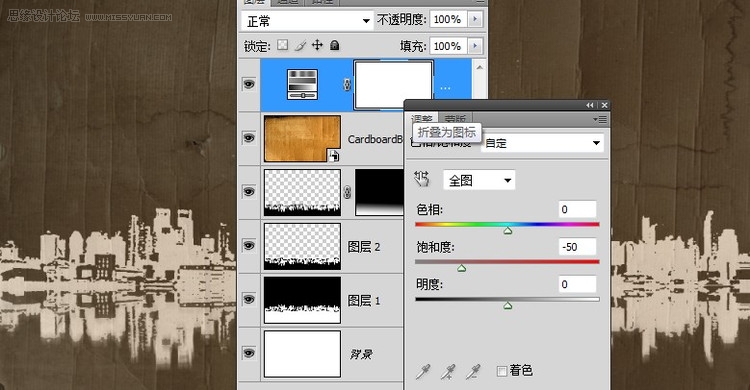This screenshot has width=750, height=390.
Task: Select the CardboardB layer thumbnail
Action: [302, 138]
